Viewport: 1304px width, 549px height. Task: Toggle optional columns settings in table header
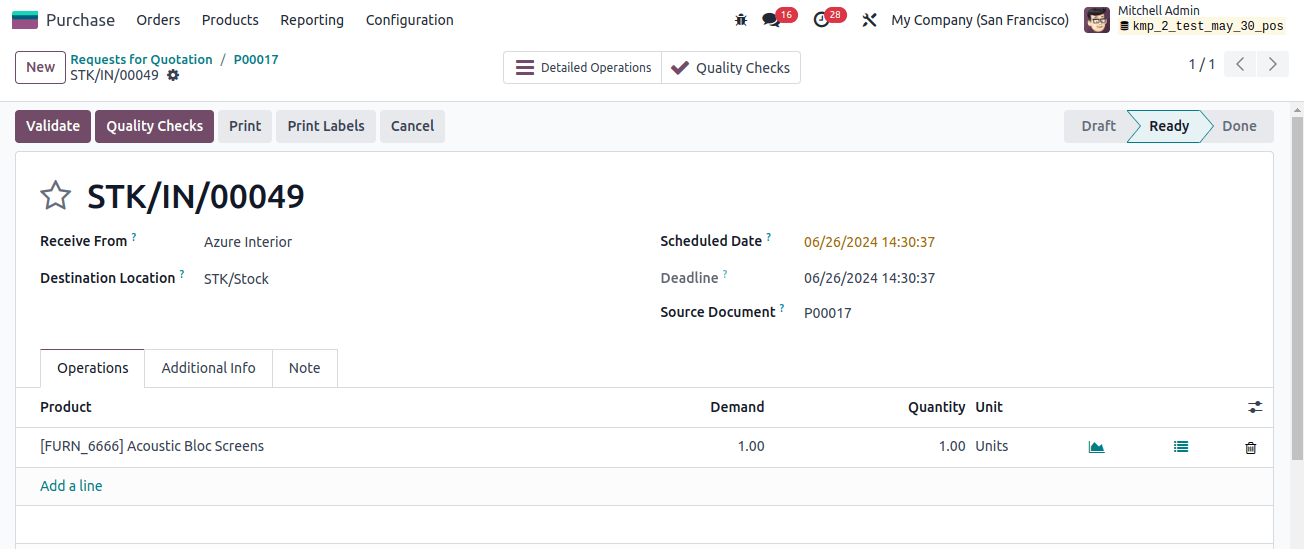click(x=1255, y=407)
